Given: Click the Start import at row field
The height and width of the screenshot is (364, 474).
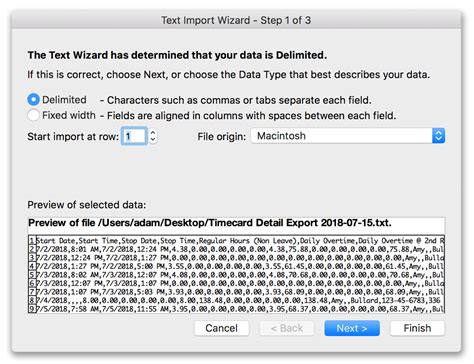Looking at the screenshot, I should pyautogui.click(x=134, y=136).
